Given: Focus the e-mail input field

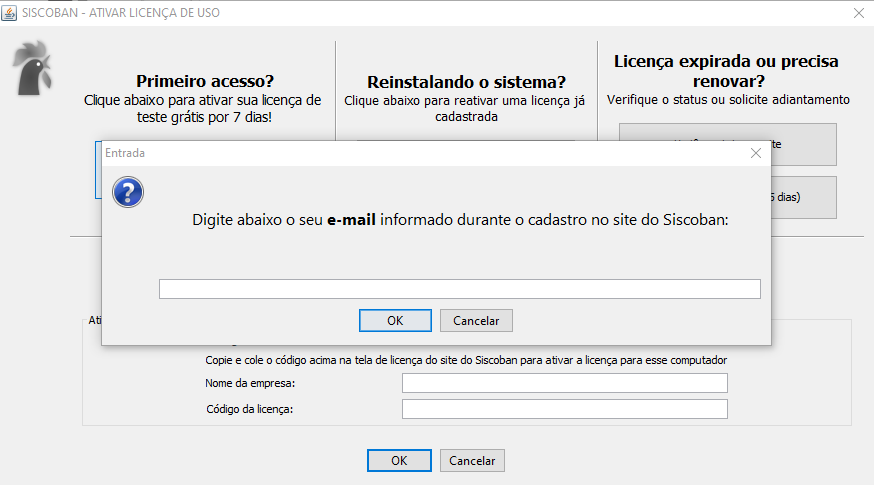Looking at the screenshot, I should tap(459, 289).
